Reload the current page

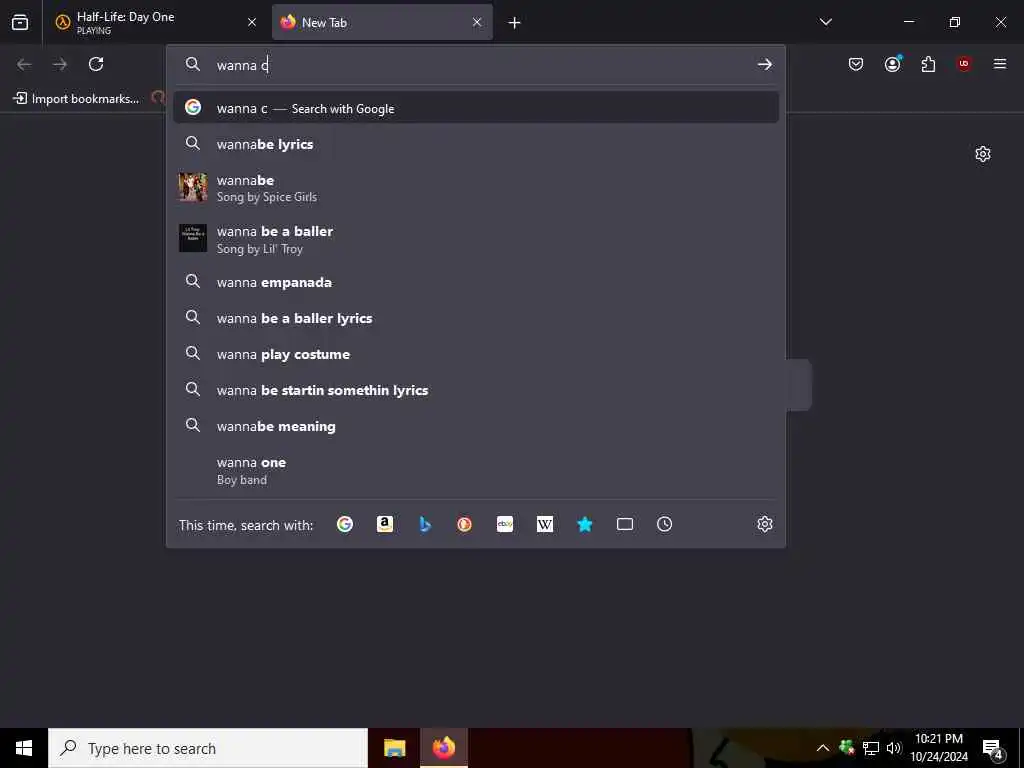[x=96, y=64]
